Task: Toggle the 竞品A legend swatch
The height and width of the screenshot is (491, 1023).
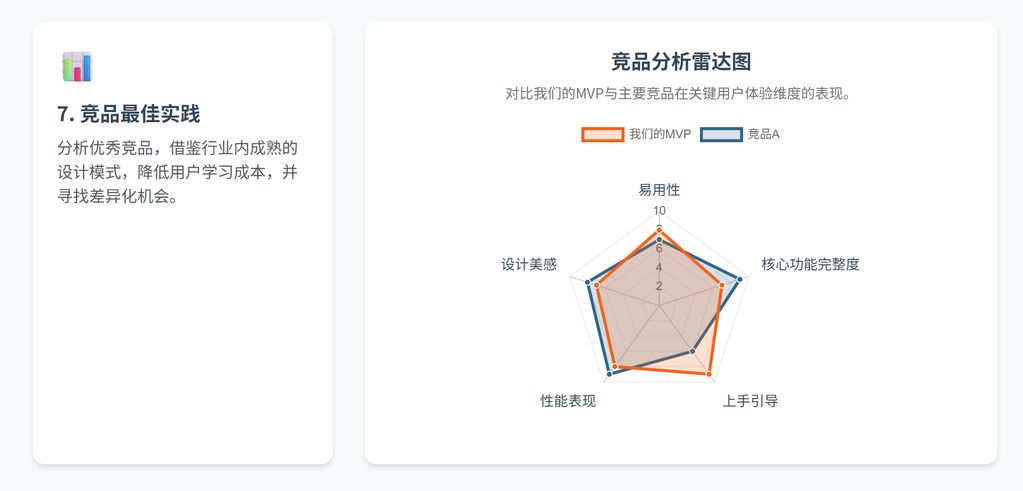Action: coord(721,135)
